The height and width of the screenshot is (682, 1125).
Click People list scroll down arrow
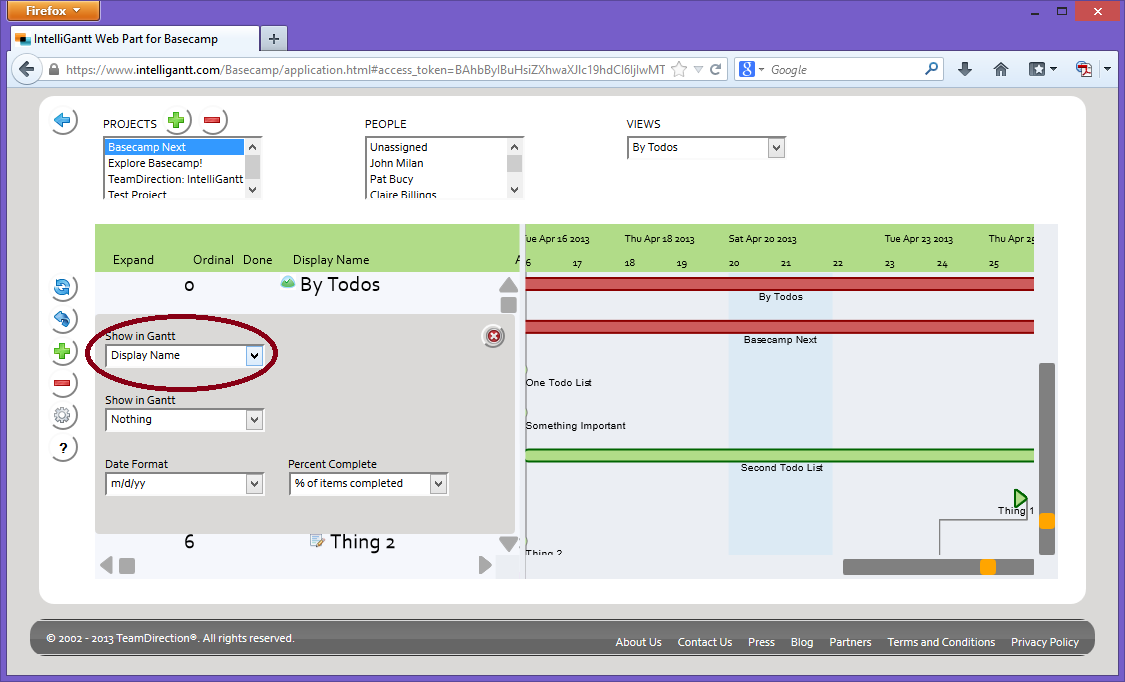514,190
